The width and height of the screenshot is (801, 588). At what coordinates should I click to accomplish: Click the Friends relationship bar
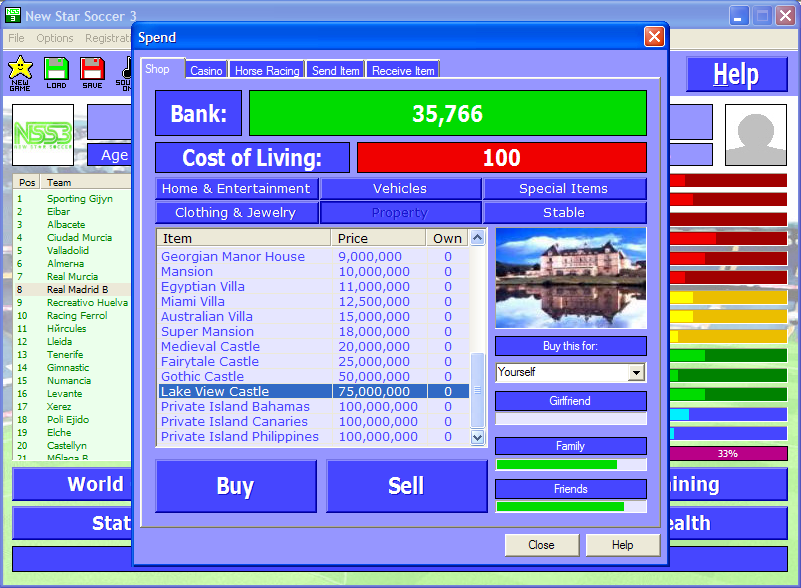point(570,507)
